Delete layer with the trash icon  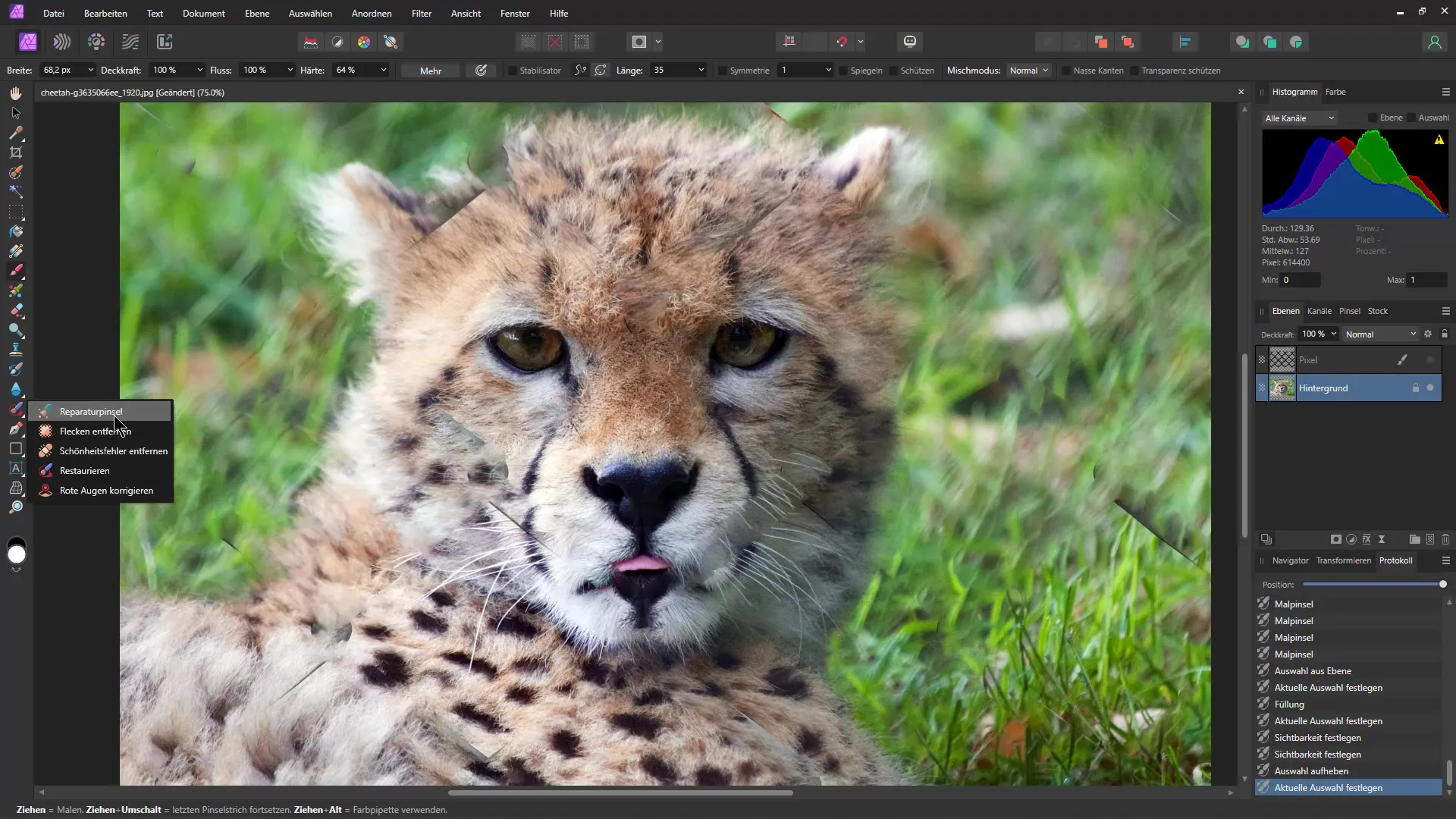coord(1445,539)
